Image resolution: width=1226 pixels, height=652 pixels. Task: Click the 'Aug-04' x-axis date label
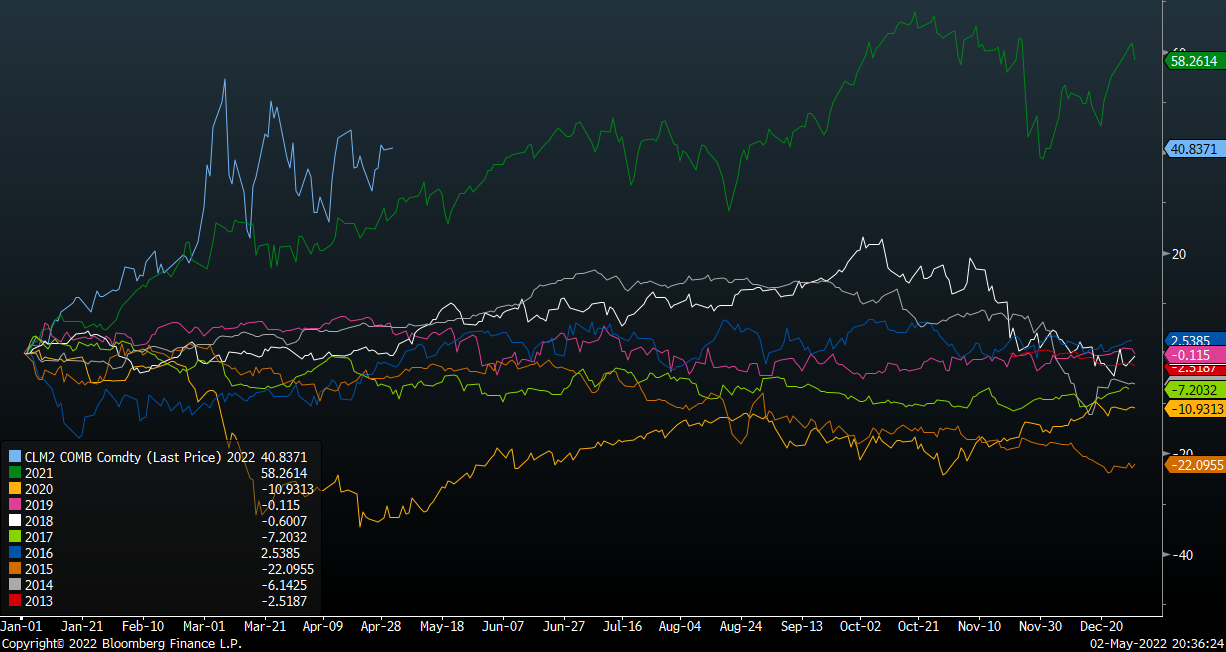[x=681, y=626]
